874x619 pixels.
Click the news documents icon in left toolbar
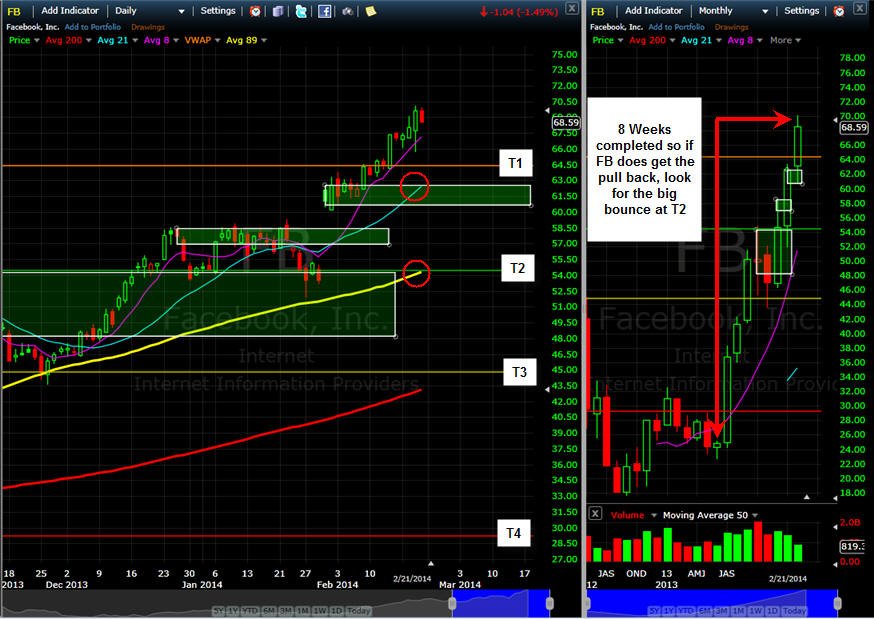pos(278,11)
